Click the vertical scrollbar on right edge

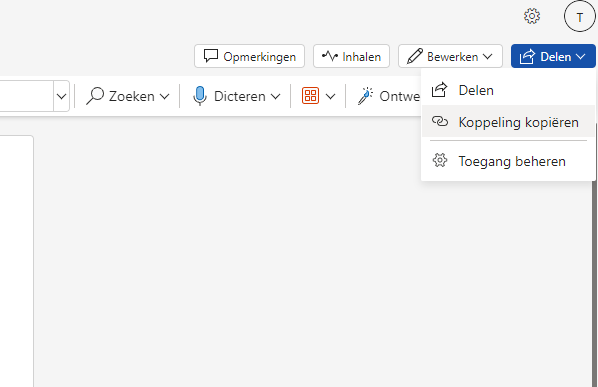(596, 284)
